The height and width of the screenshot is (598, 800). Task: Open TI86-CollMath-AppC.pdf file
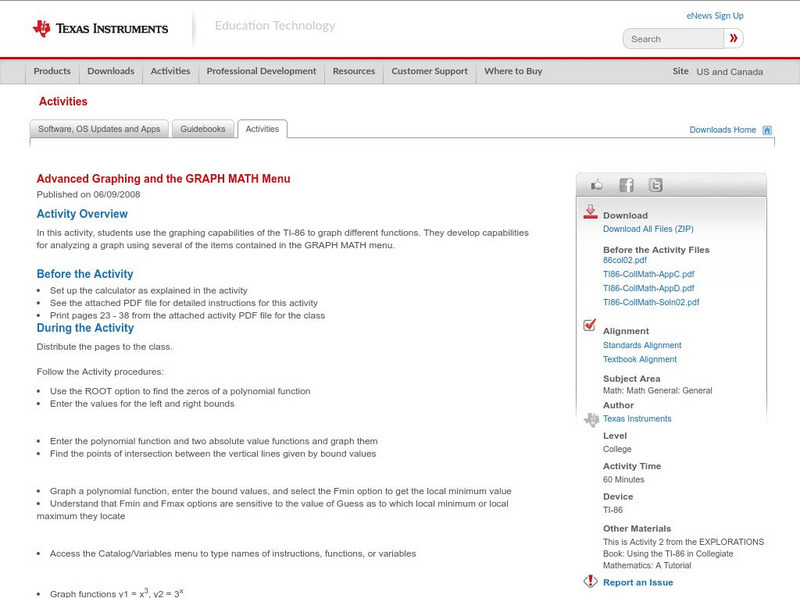point(648,274)
